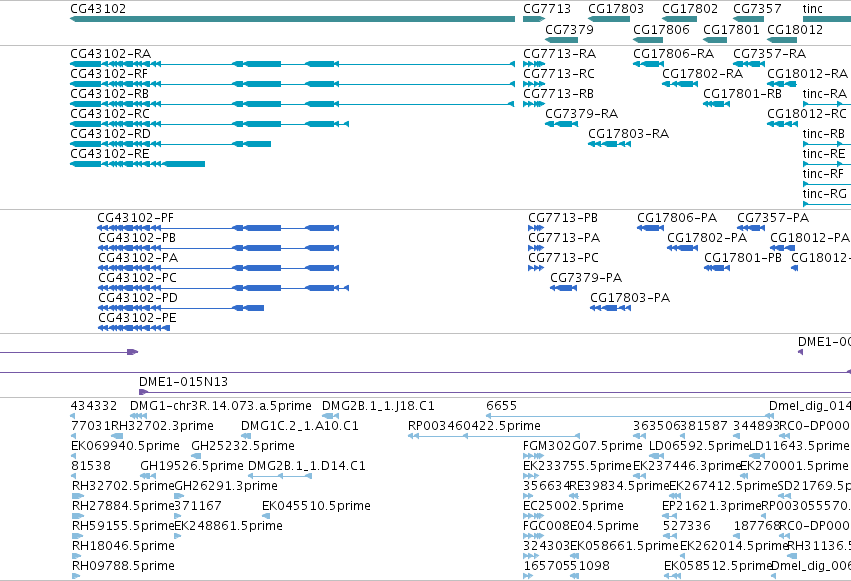851x581 pixels.
Task: Click EST EC25002.5prime
Action: (533, 516)
